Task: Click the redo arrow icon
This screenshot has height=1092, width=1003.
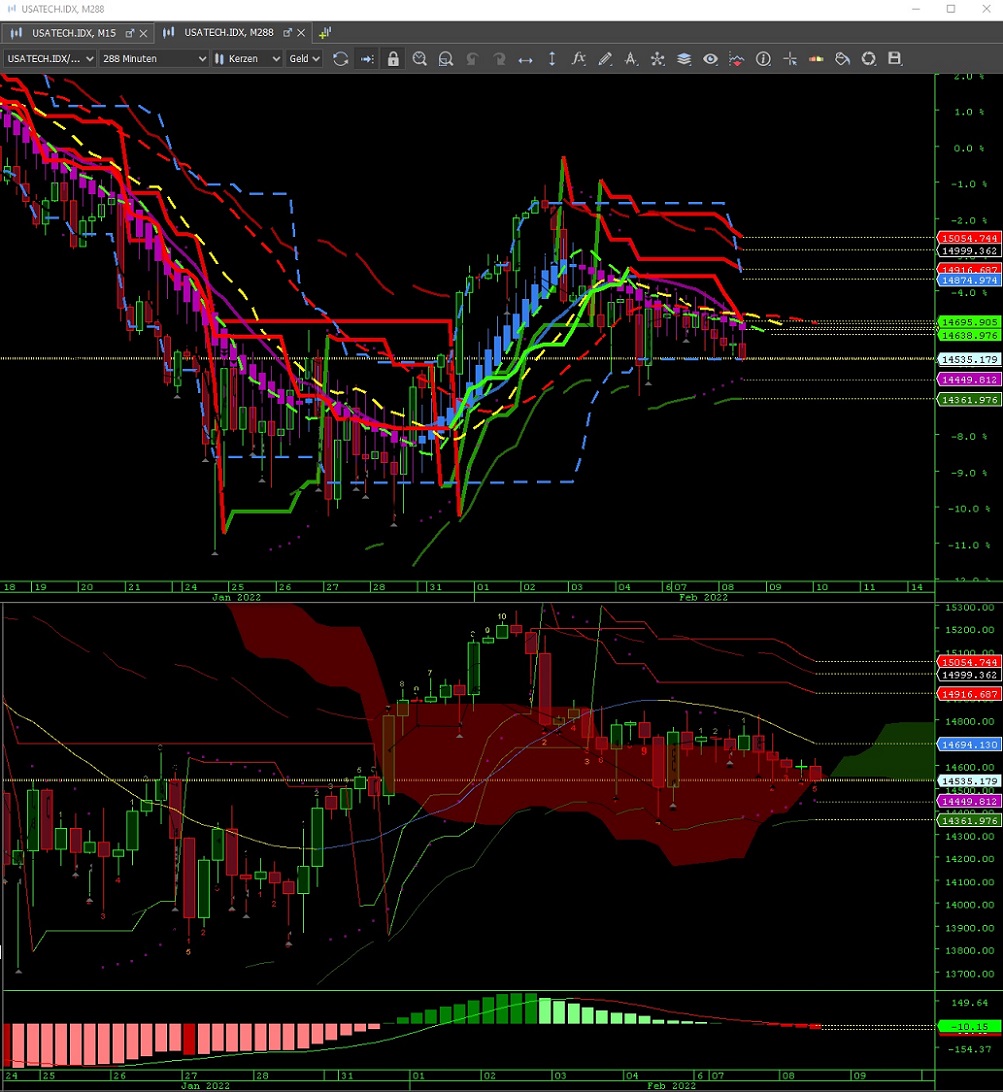Action: pos(499,59)
